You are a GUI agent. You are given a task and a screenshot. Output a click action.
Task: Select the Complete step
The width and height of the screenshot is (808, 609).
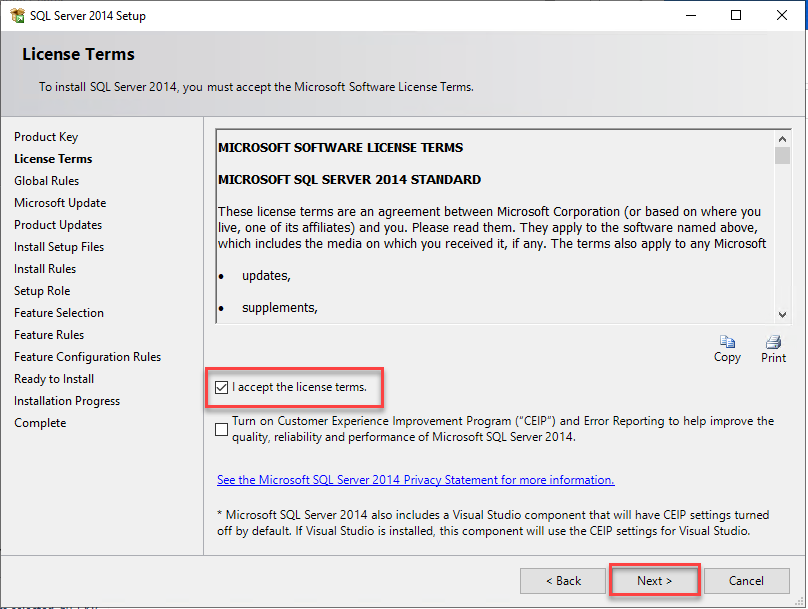[40, 423]
